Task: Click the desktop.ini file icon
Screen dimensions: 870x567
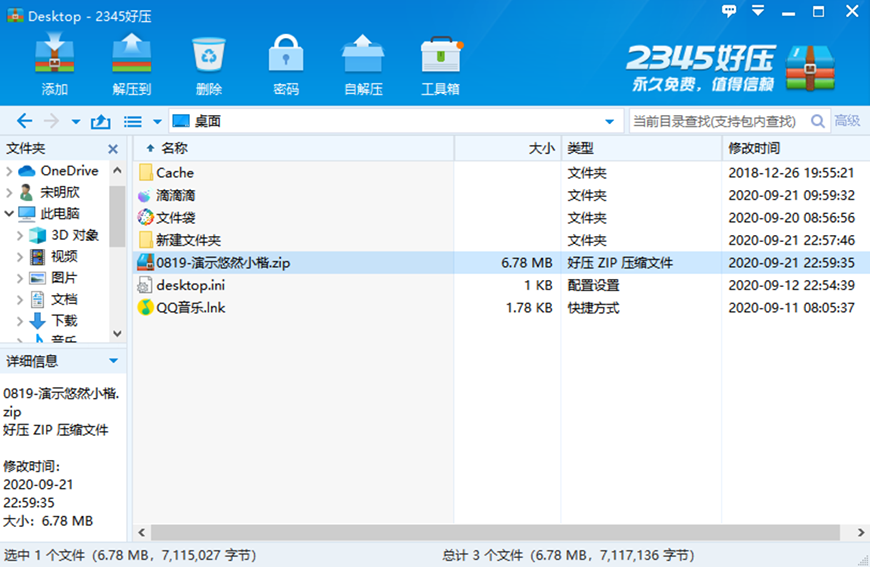Action: click(x=145, y=285)
